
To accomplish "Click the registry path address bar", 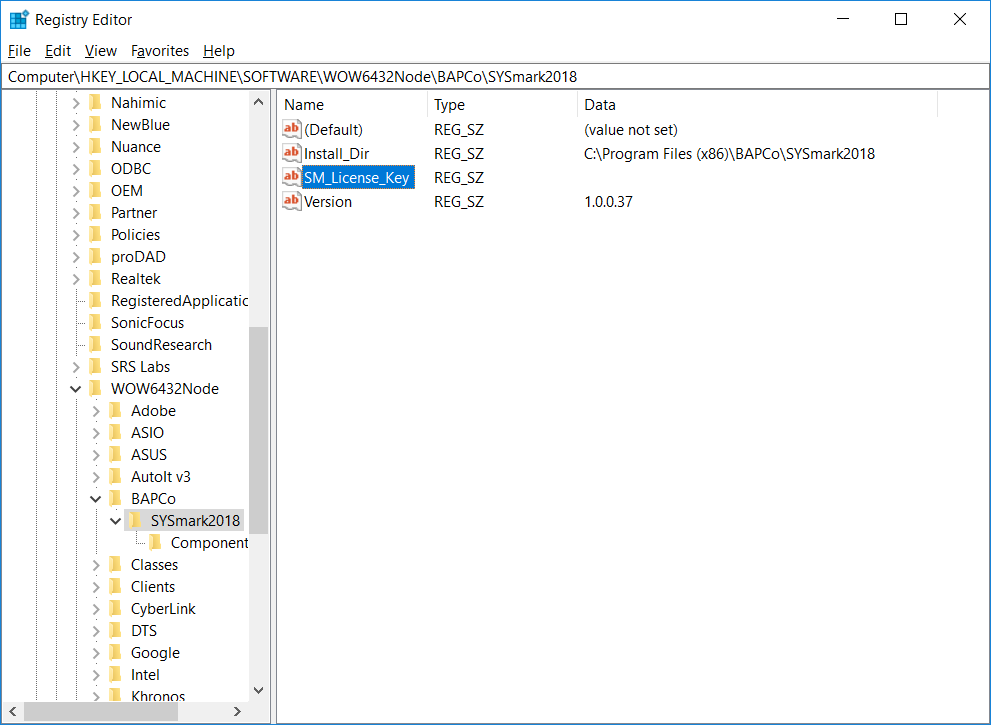I will tap(496, 76).
